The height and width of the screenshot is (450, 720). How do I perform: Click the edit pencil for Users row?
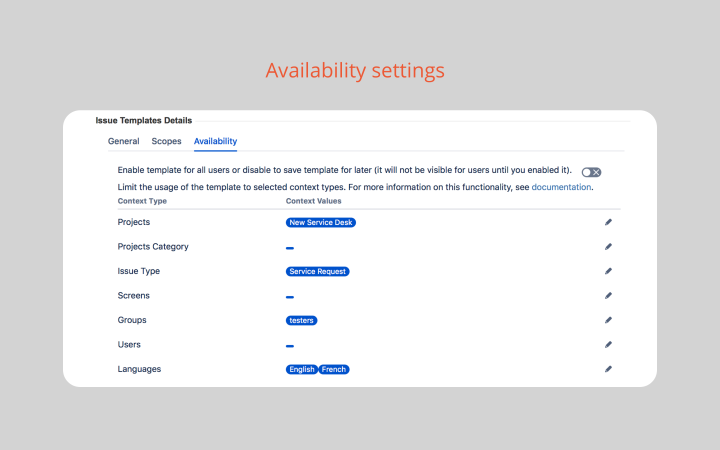(x=608, y=345)
